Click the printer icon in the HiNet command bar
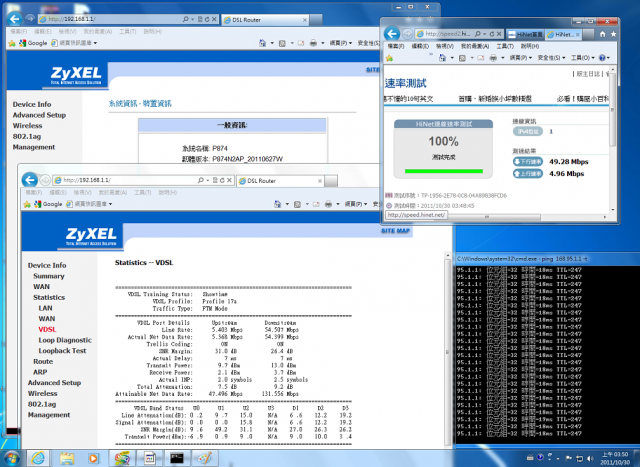This screenshot has height=467, width=640. pyautogui.click(x=493, y=58)
